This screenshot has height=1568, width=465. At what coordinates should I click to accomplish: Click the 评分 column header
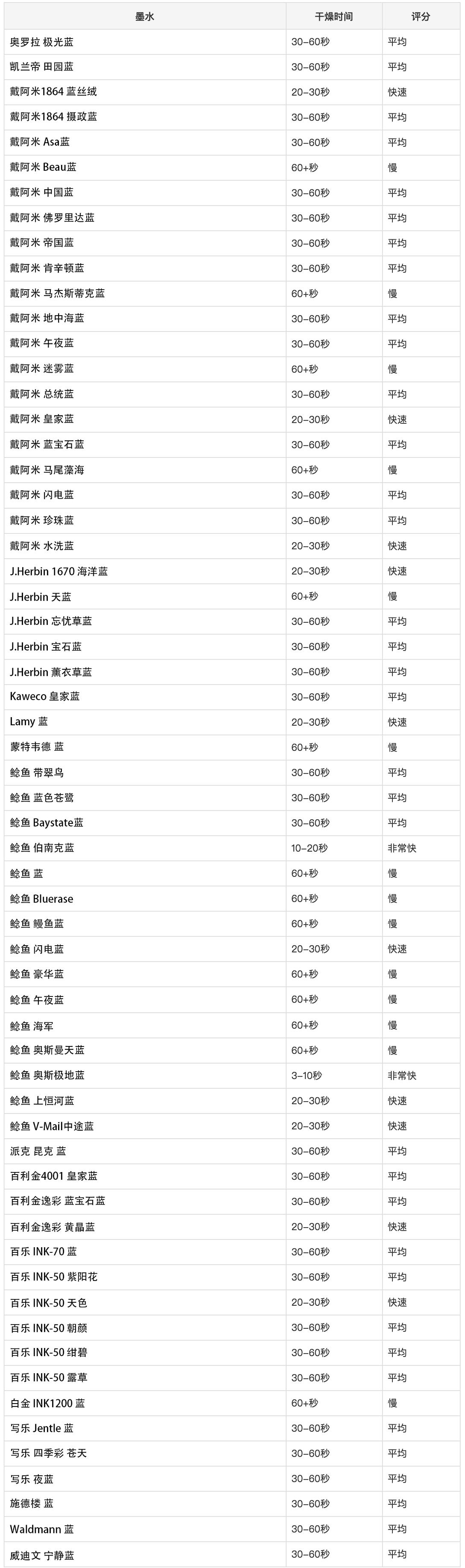(420, 16)
